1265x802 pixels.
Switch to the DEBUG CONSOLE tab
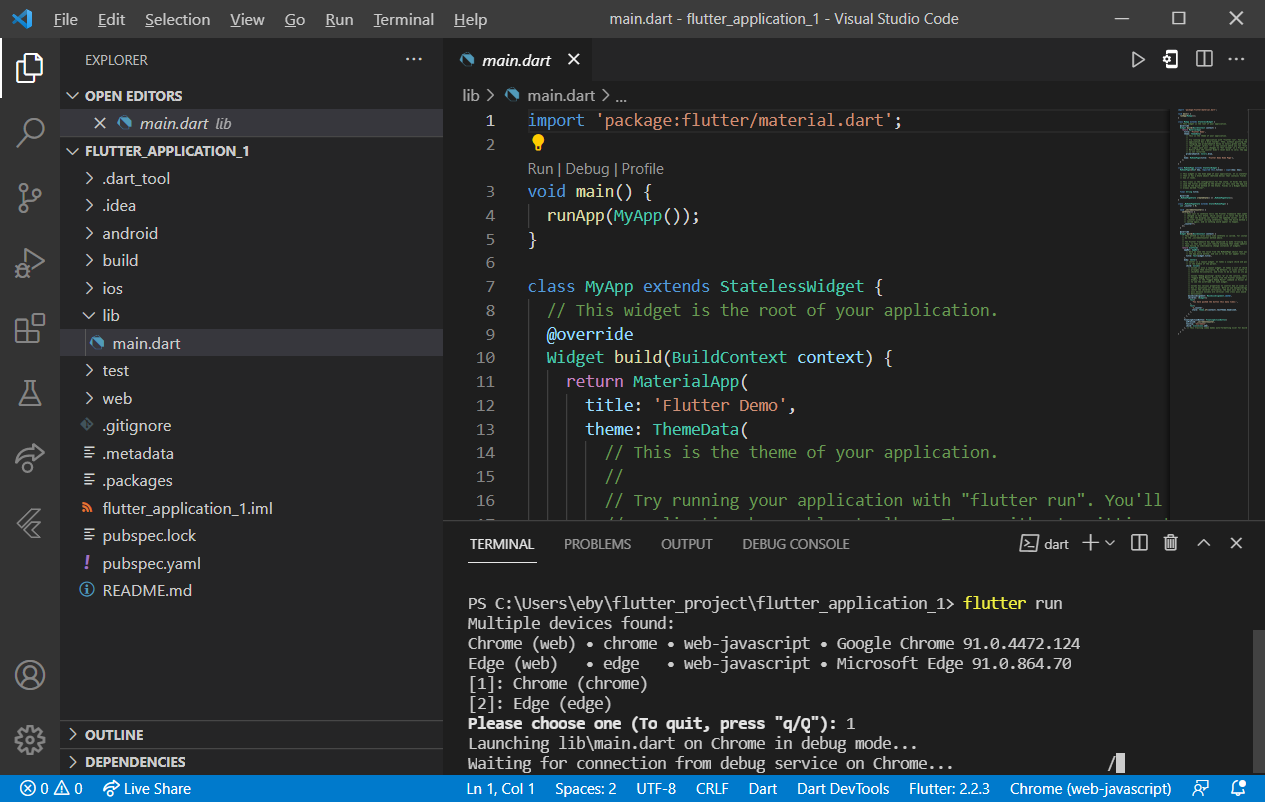[x=794, y=543]
